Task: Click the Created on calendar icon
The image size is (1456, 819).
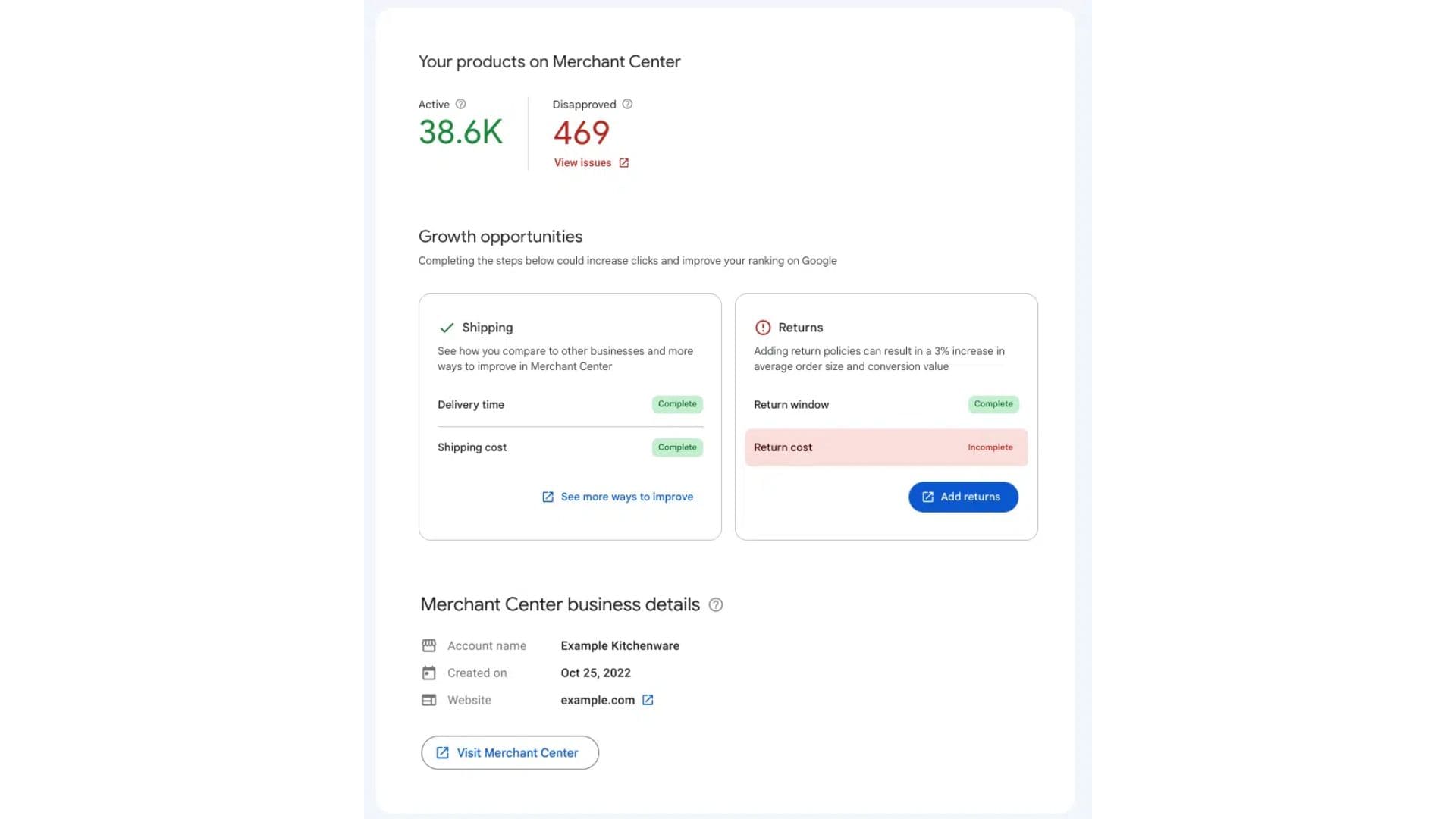Action: 428,673
